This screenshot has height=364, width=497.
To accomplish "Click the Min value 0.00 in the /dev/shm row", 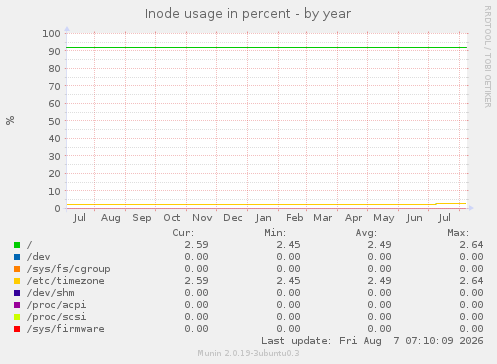I will pyautogui.click(x=288, y=293).
